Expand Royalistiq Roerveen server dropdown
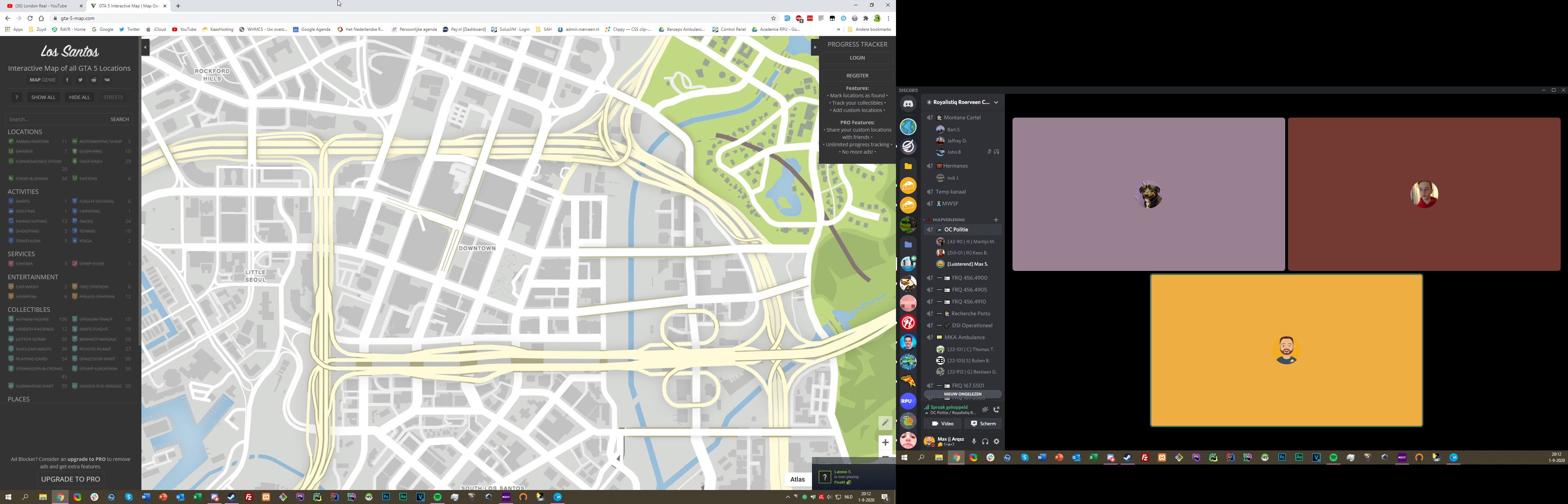Viewport: 1568px width, 504px height. point(996,102)
